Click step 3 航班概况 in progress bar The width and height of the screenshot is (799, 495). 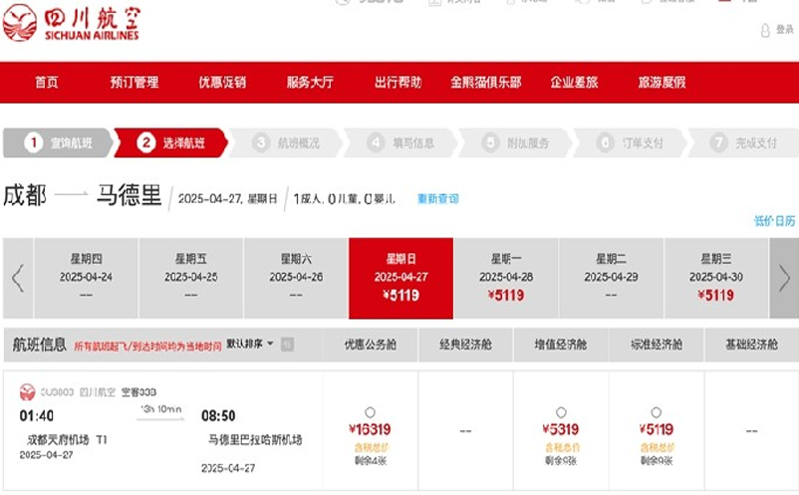coord(286,143)
